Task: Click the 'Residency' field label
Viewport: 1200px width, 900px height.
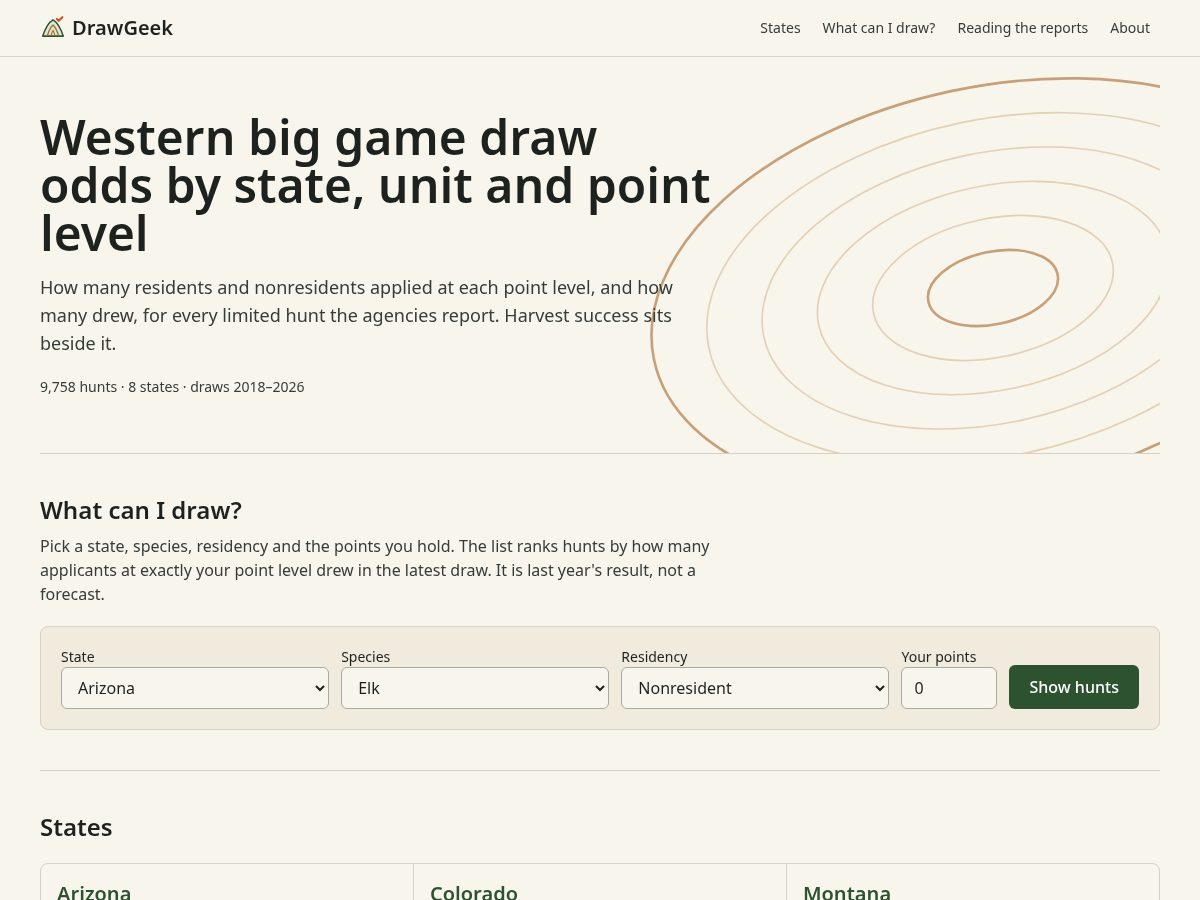Action: click(654, 657)
